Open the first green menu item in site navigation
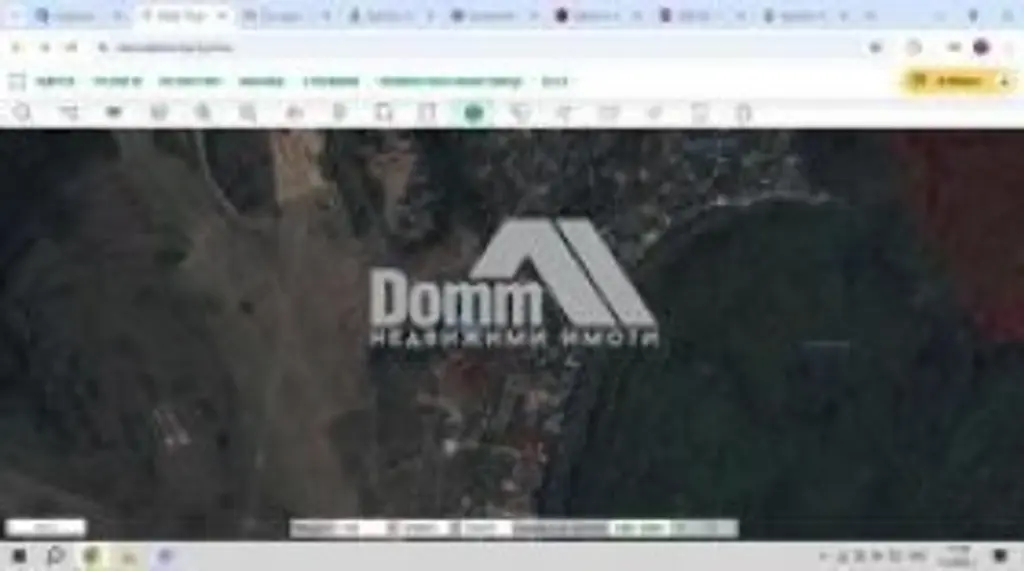Viewport: 1024px width, 571px height. tap(55, 82)
